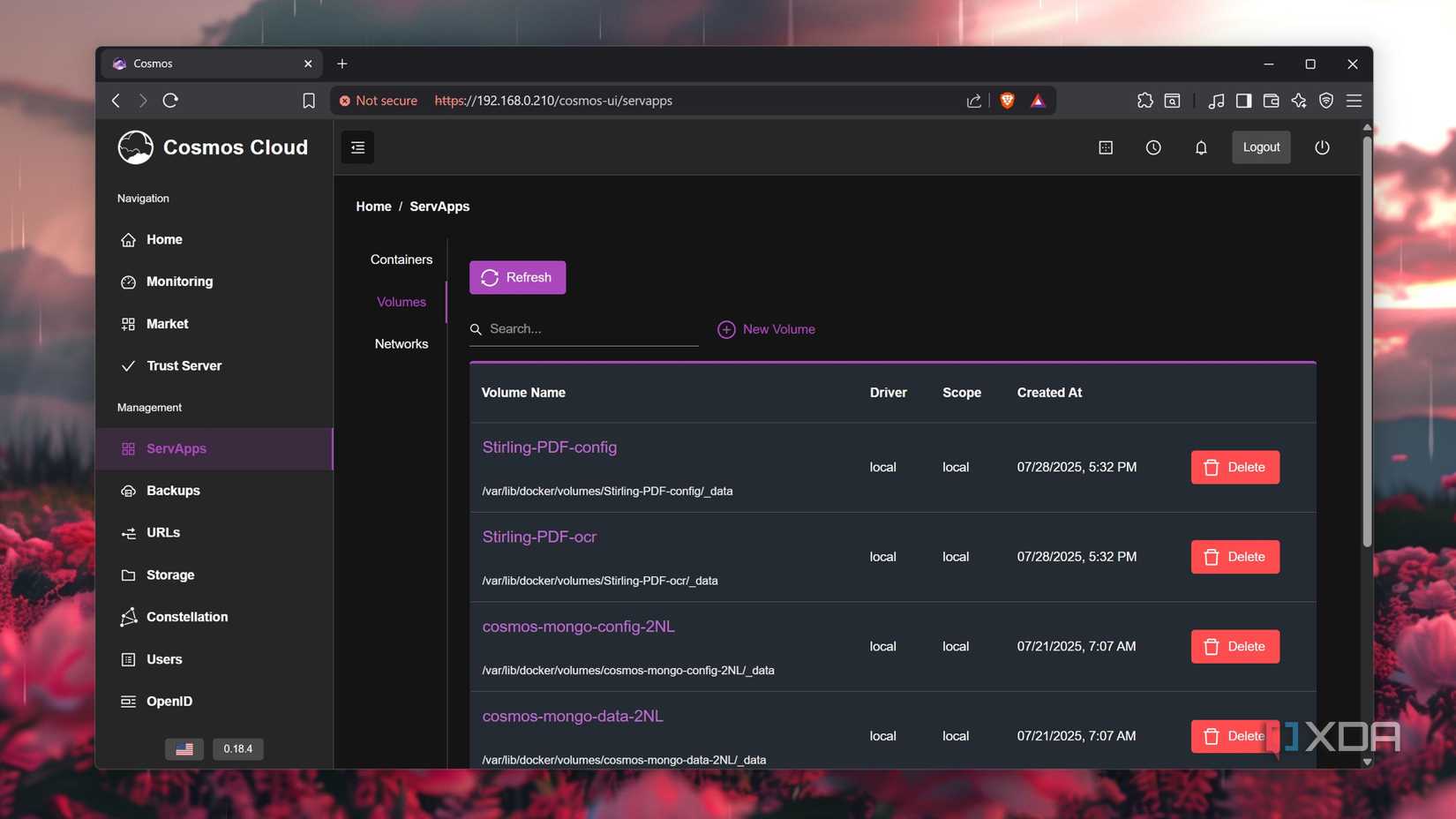
Task: Collapse the sidebar with the menu toggle icon
Action: point(357,147)
